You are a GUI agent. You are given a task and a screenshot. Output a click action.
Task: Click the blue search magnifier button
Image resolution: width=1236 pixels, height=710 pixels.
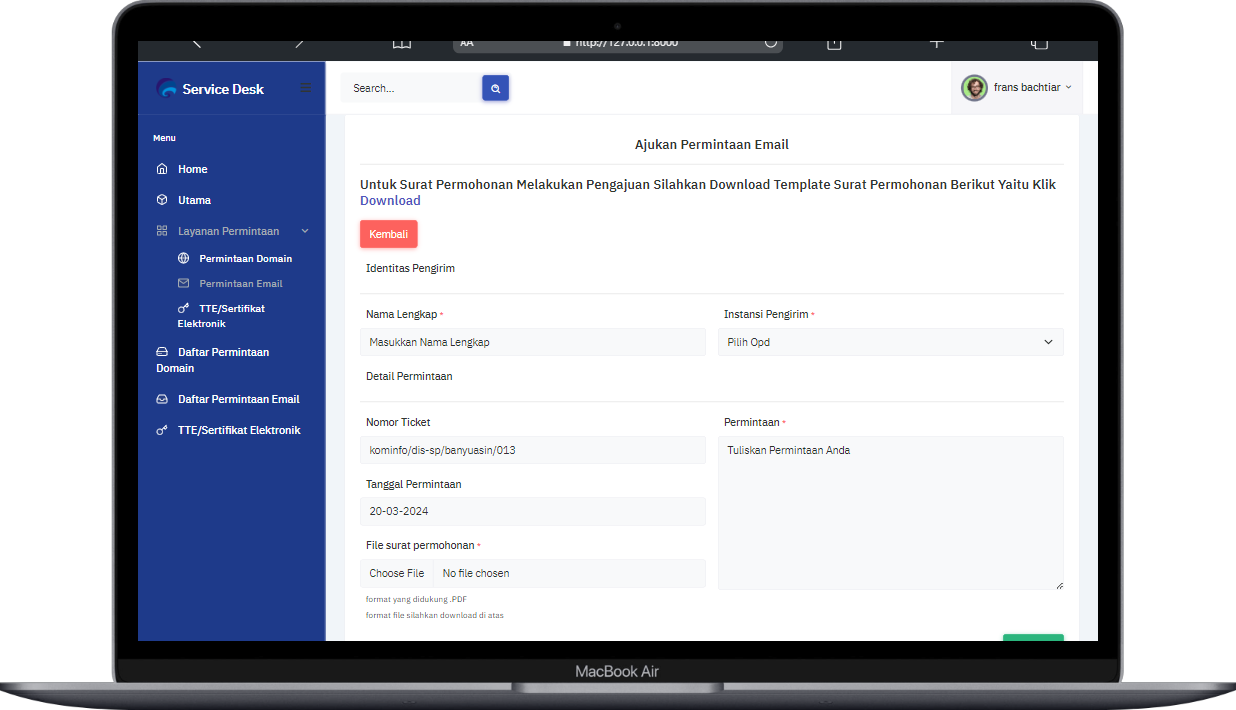coord(495,88)
